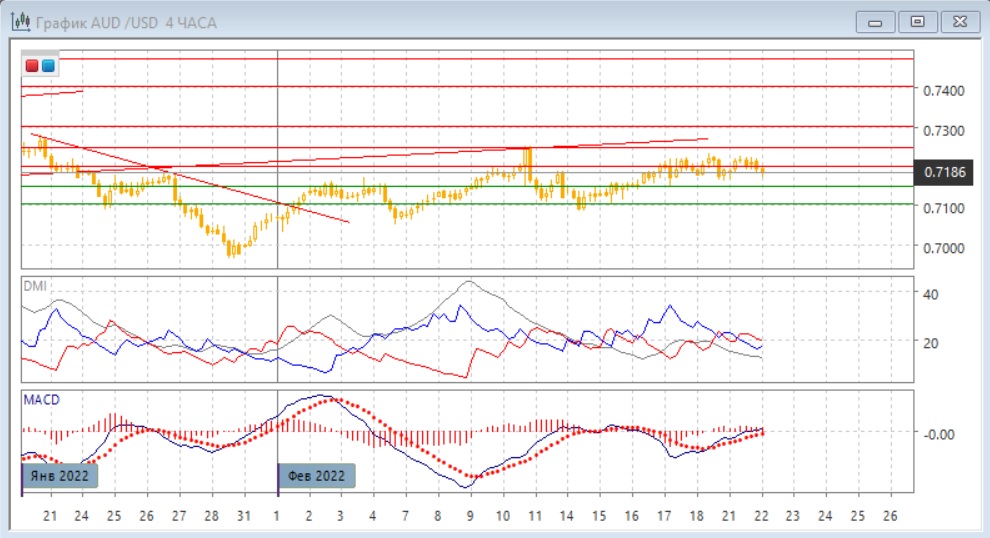
Task: Click date 31 on the time axis
Action: (x=243, y=516)
